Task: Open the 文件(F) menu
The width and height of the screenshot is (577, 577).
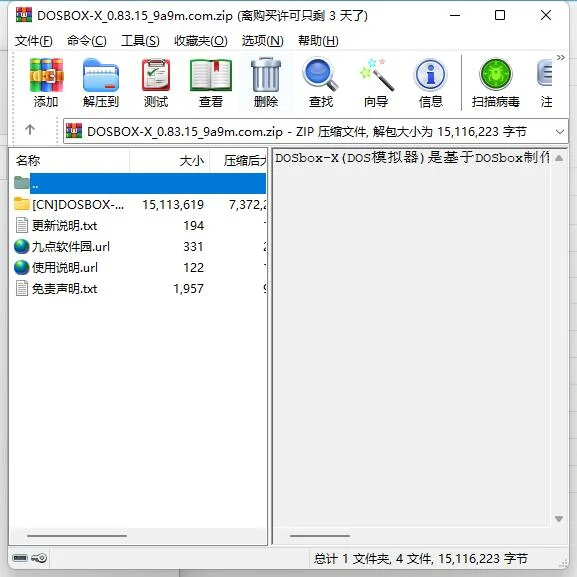Action: click(33, 40)
